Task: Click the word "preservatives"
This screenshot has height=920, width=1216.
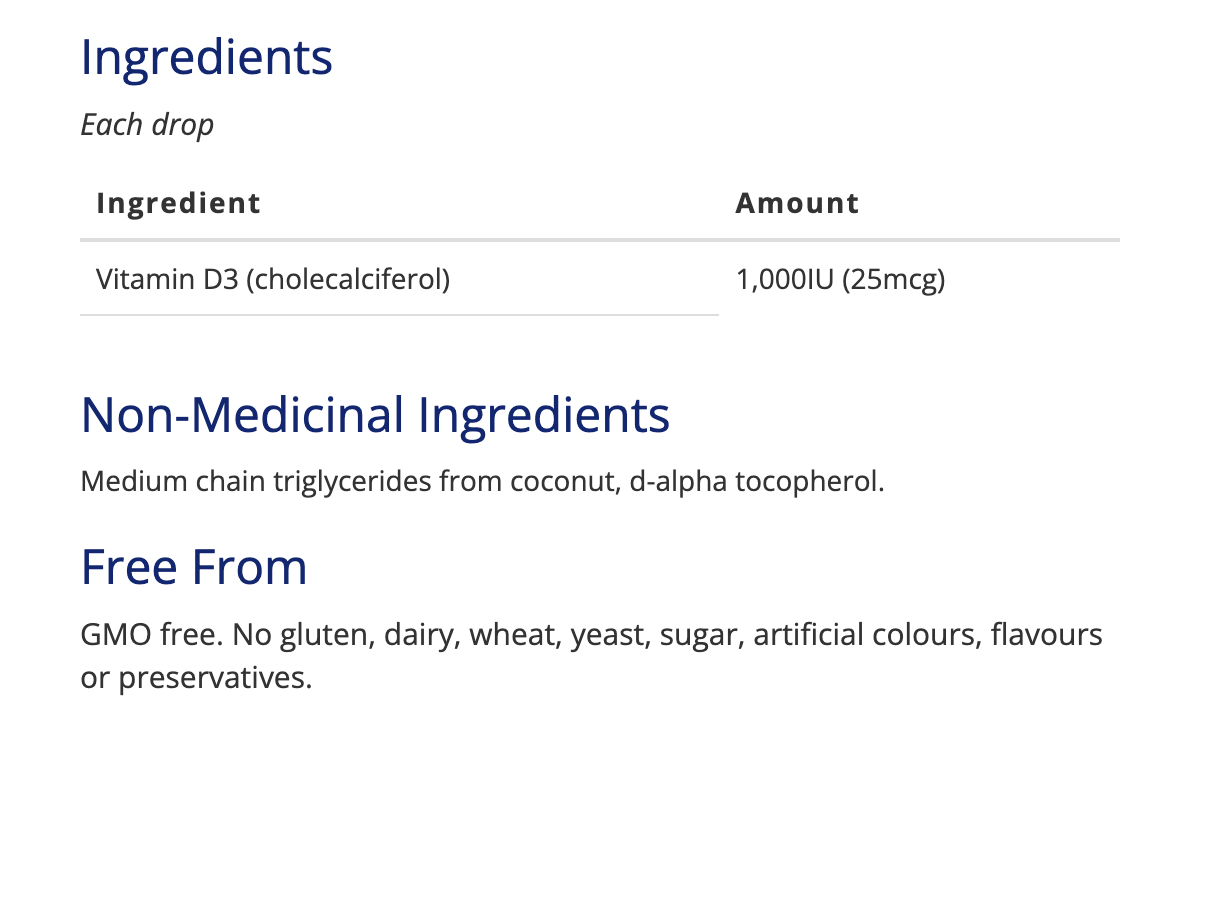Action: [215, 678]
